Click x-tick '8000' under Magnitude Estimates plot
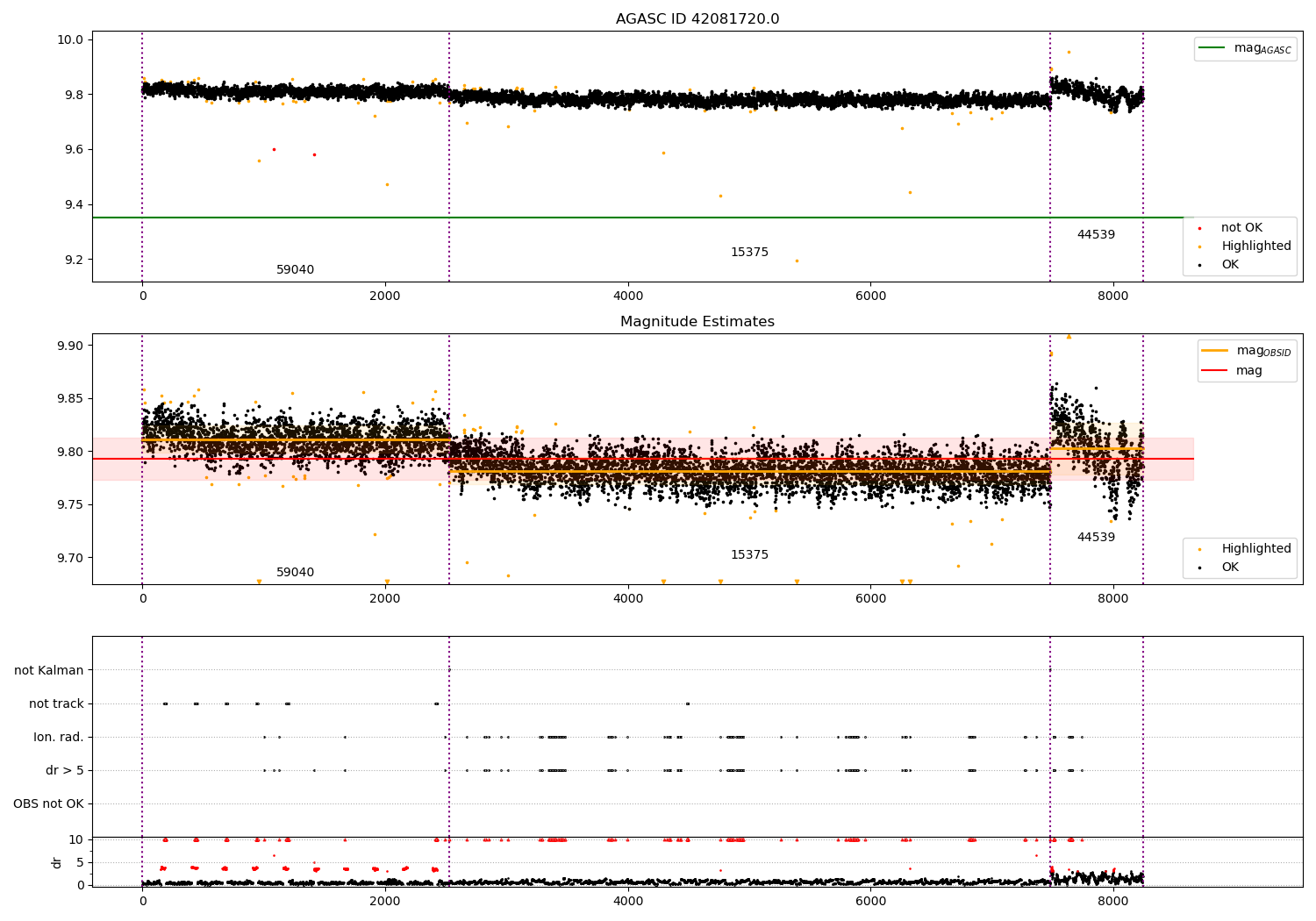Image resolution: width=1316 pixels, height=921 pixels. [1113, 599]
